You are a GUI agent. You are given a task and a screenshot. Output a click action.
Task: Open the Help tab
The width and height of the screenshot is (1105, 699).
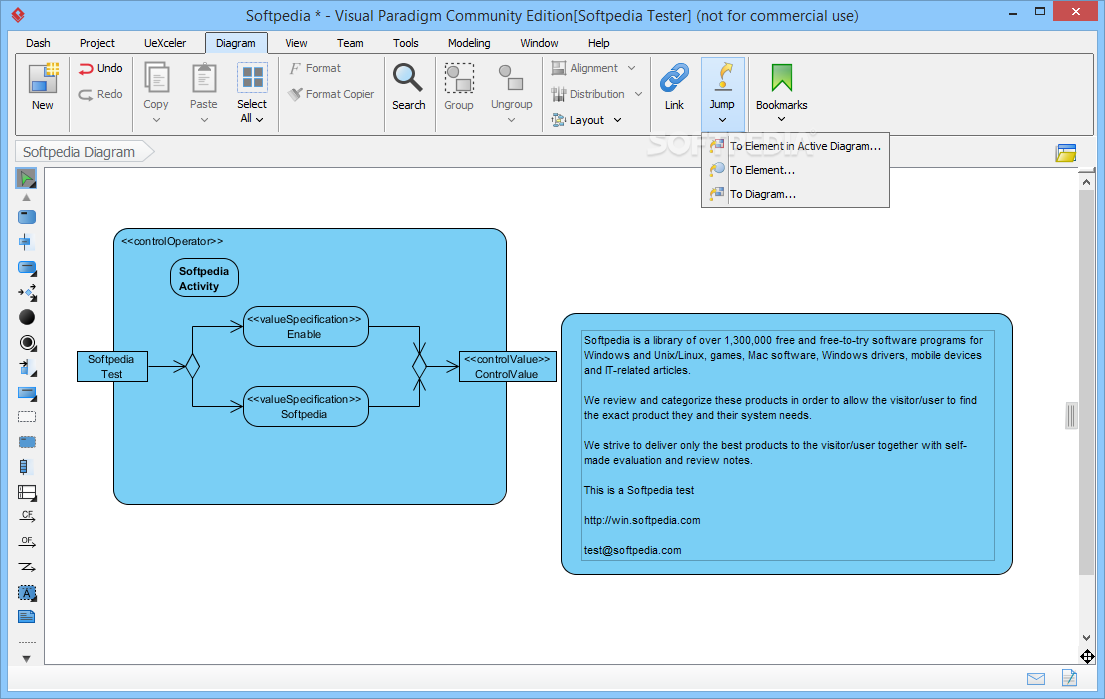598,43
